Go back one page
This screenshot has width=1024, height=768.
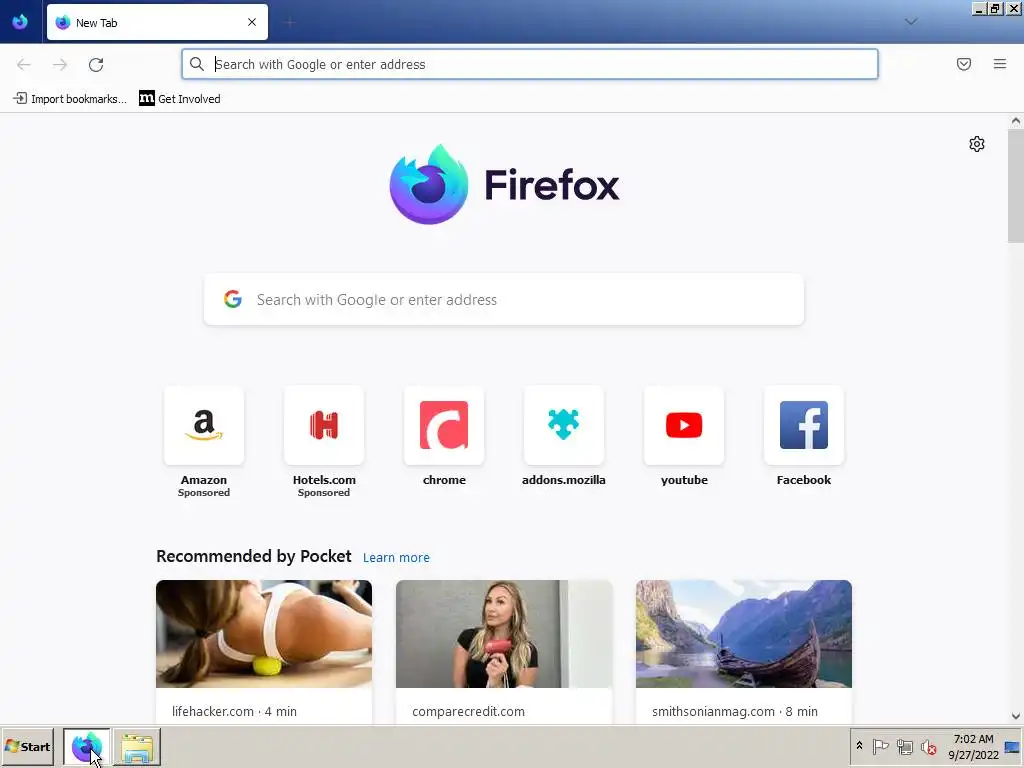pos(24,64)
